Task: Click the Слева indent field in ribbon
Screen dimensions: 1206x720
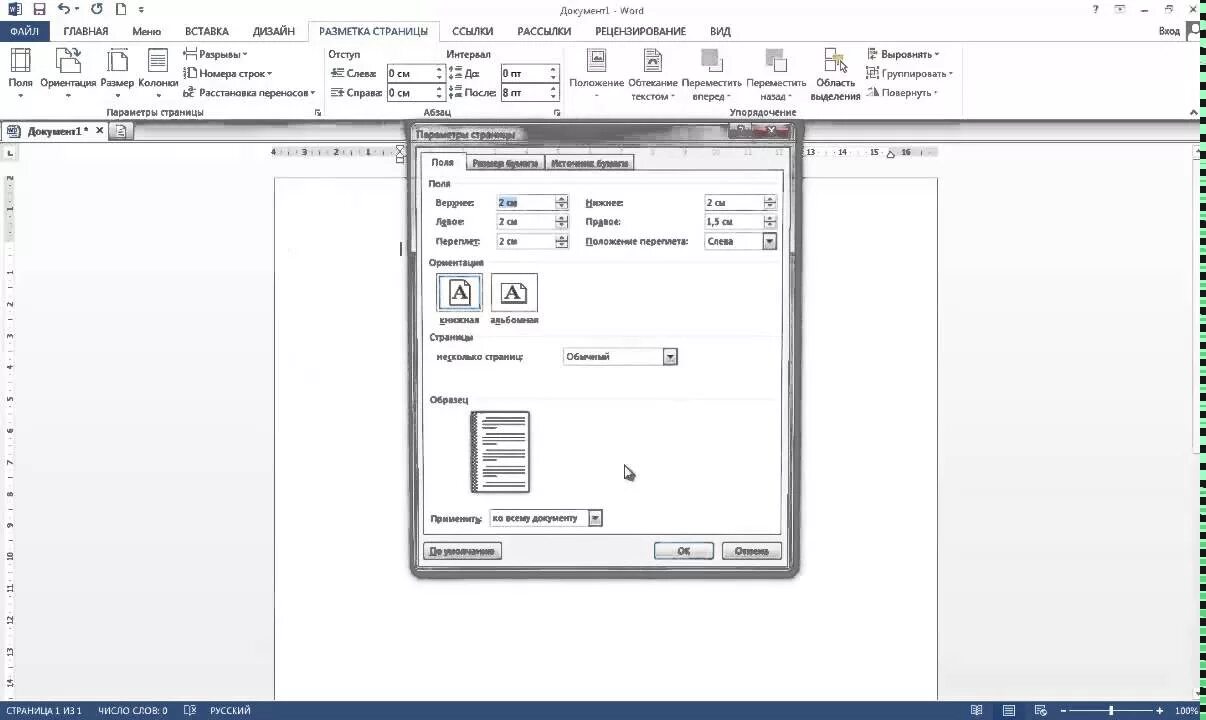Action: pyautogui.click(x=410, y=73)
